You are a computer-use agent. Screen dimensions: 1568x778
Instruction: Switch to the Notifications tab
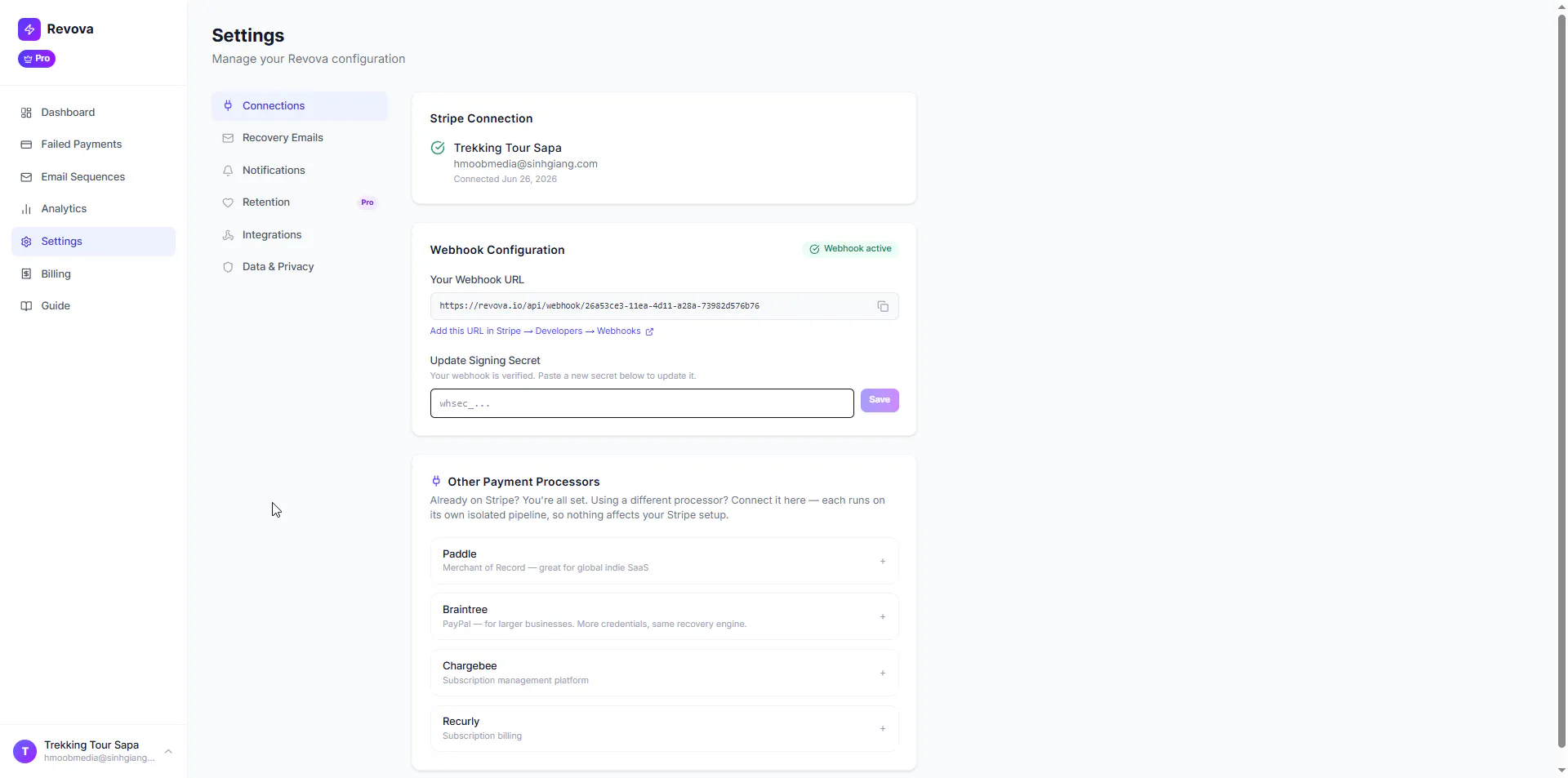tap(300, 171)
